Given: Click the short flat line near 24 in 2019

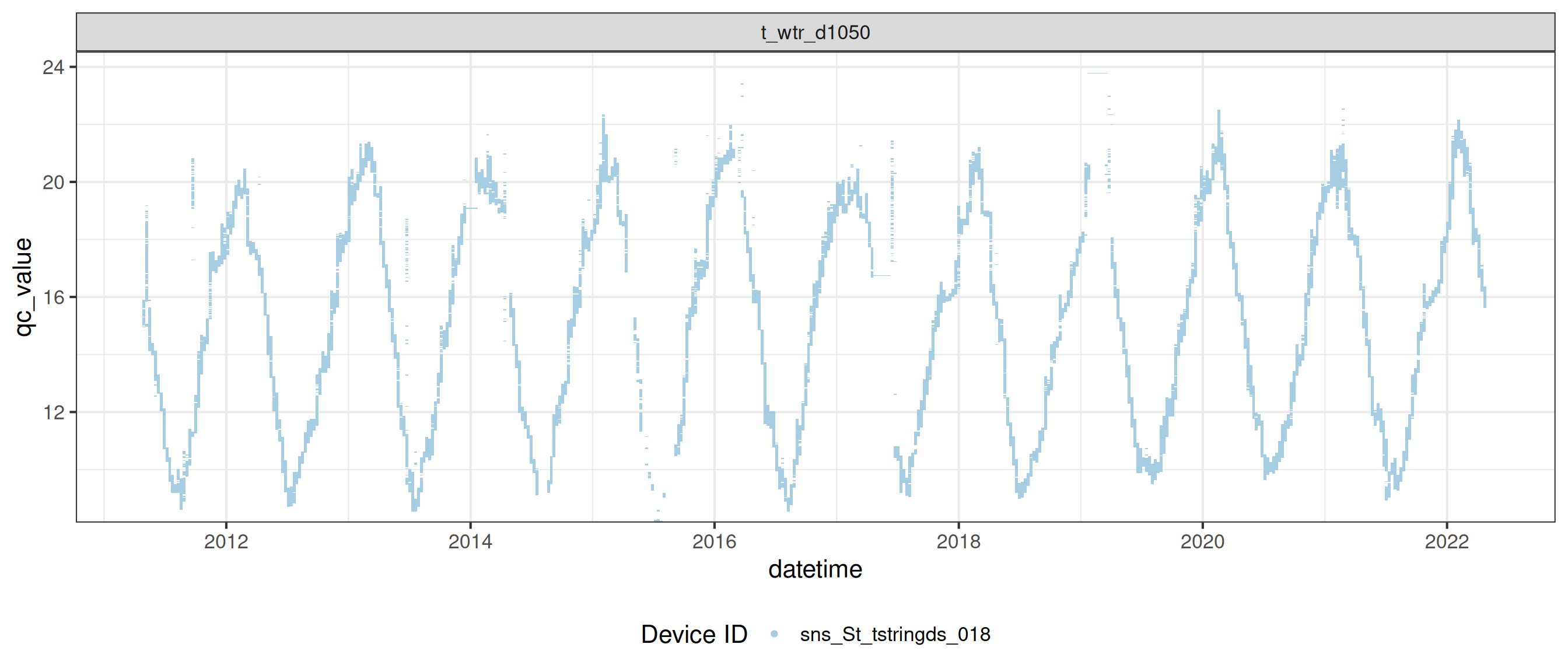Looking at the screenshot, I should [x=1097, y=73].
